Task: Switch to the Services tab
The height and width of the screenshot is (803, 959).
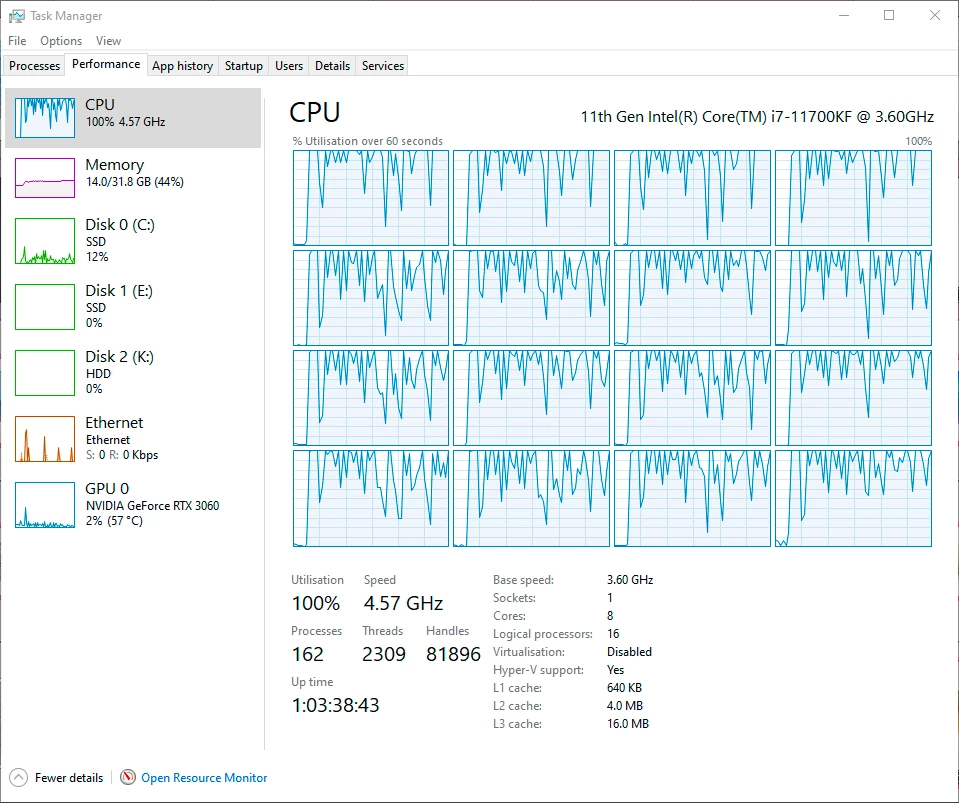Action: coord(383,65)
